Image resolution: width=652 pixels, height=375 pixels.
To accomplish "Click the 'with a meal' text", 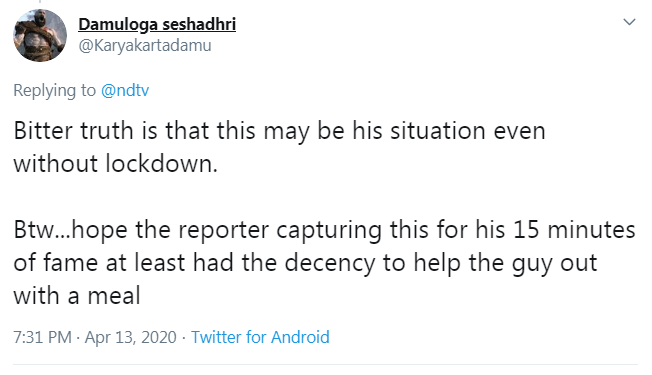I will 77,296.
